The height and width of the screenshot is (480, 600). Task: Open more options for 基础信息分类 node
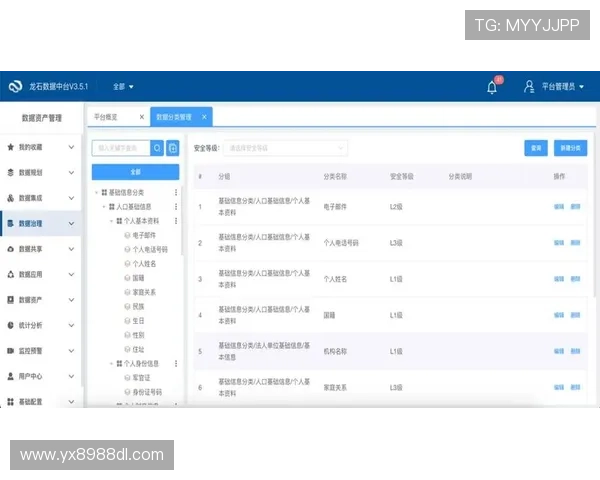176,192
